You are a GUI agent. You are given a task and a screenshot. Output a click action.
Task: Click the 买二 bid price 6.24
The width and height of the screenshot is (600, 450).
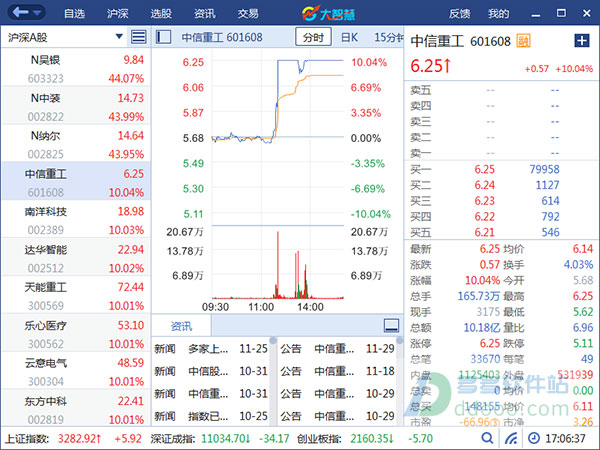coord(484,185)
